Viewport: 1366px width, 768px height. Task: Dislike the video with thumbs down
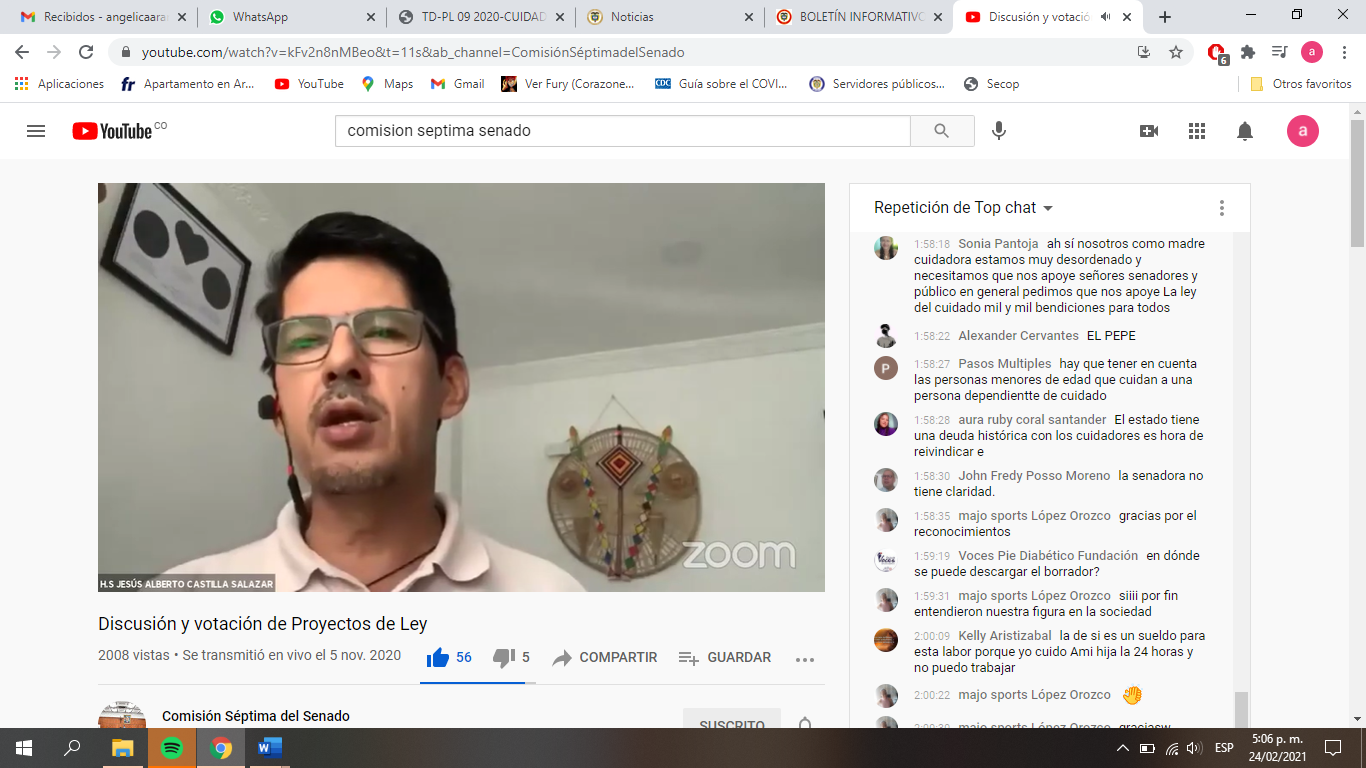(x=504, y=657)
